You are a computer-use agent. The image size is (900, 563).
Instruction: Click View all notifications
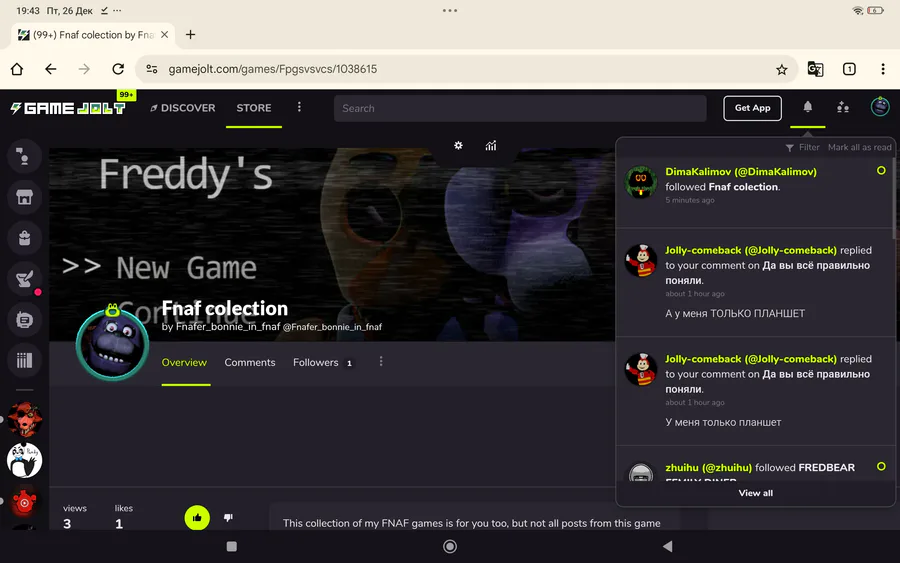[755, 493]
